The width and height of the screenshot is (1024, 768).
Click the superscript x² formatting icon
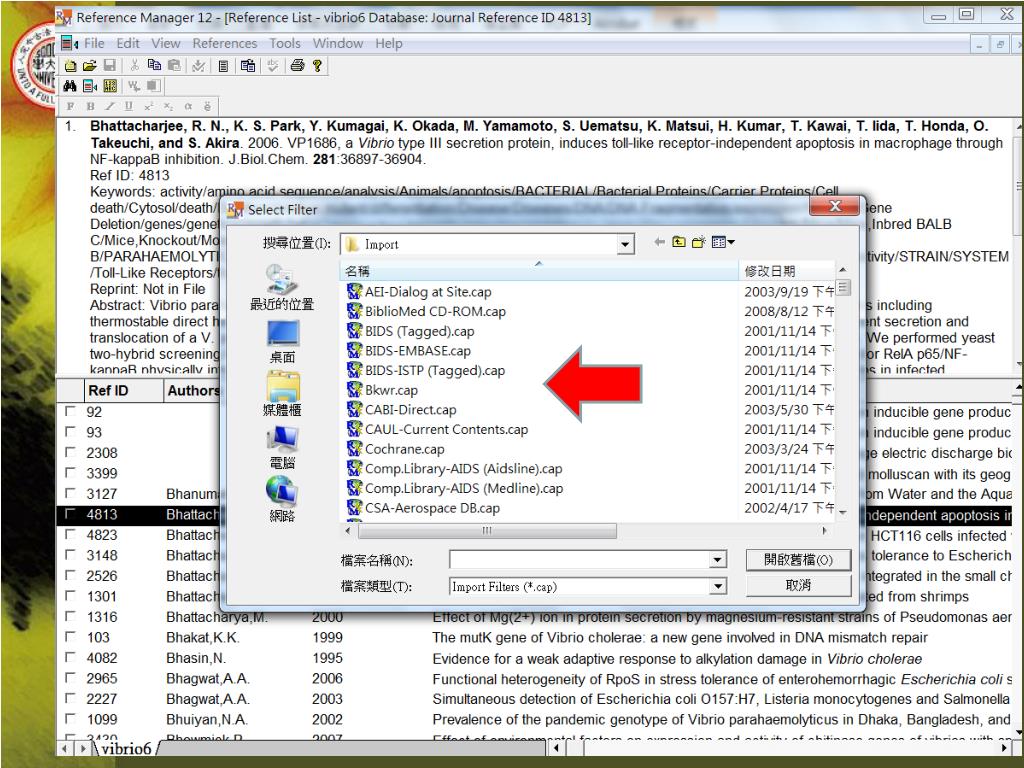[x=148, y=106]
